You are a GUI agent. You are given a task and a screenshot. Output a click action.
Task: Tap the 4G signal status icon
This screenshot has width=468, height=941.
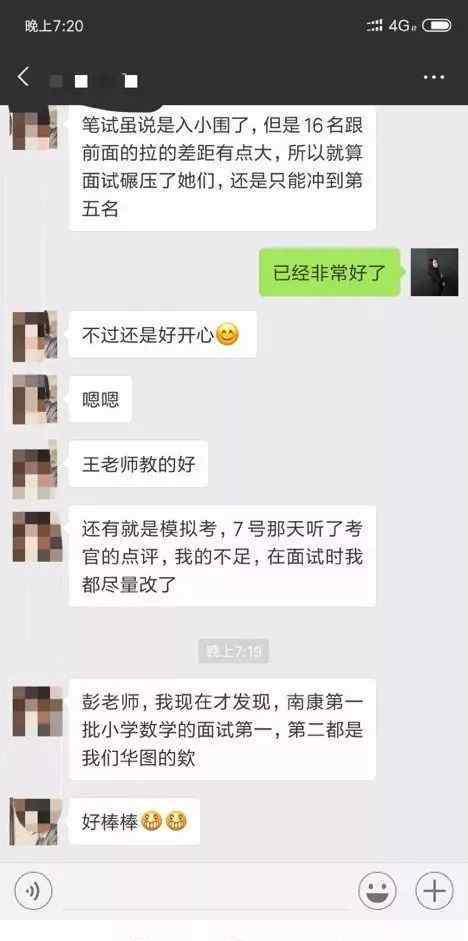[402, 25]
